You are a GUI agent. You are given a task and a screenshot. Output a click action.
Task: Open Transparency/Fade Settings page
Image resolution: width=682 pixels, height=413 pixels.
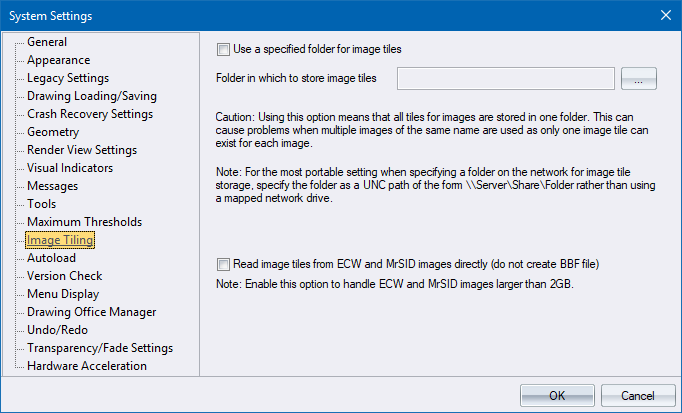click(x=100, y=348)
